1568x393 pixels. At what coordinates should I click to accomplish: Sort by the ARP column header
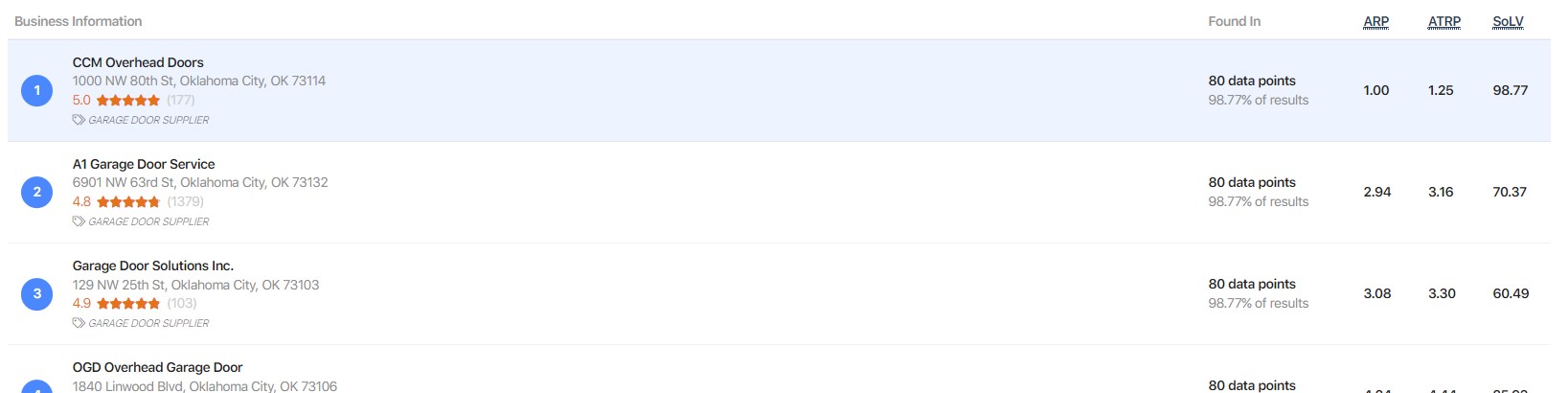[1375, 21]
